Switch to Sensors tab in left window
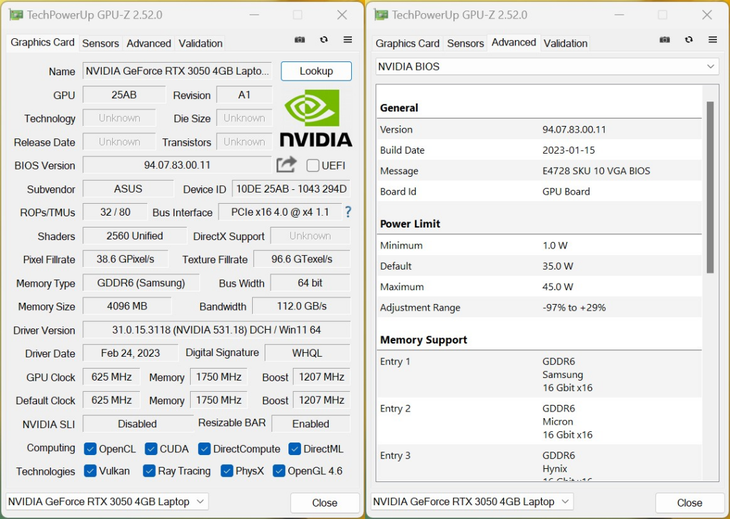The height and width of the screenshot is (519, 730). click(x=101, y=43)
